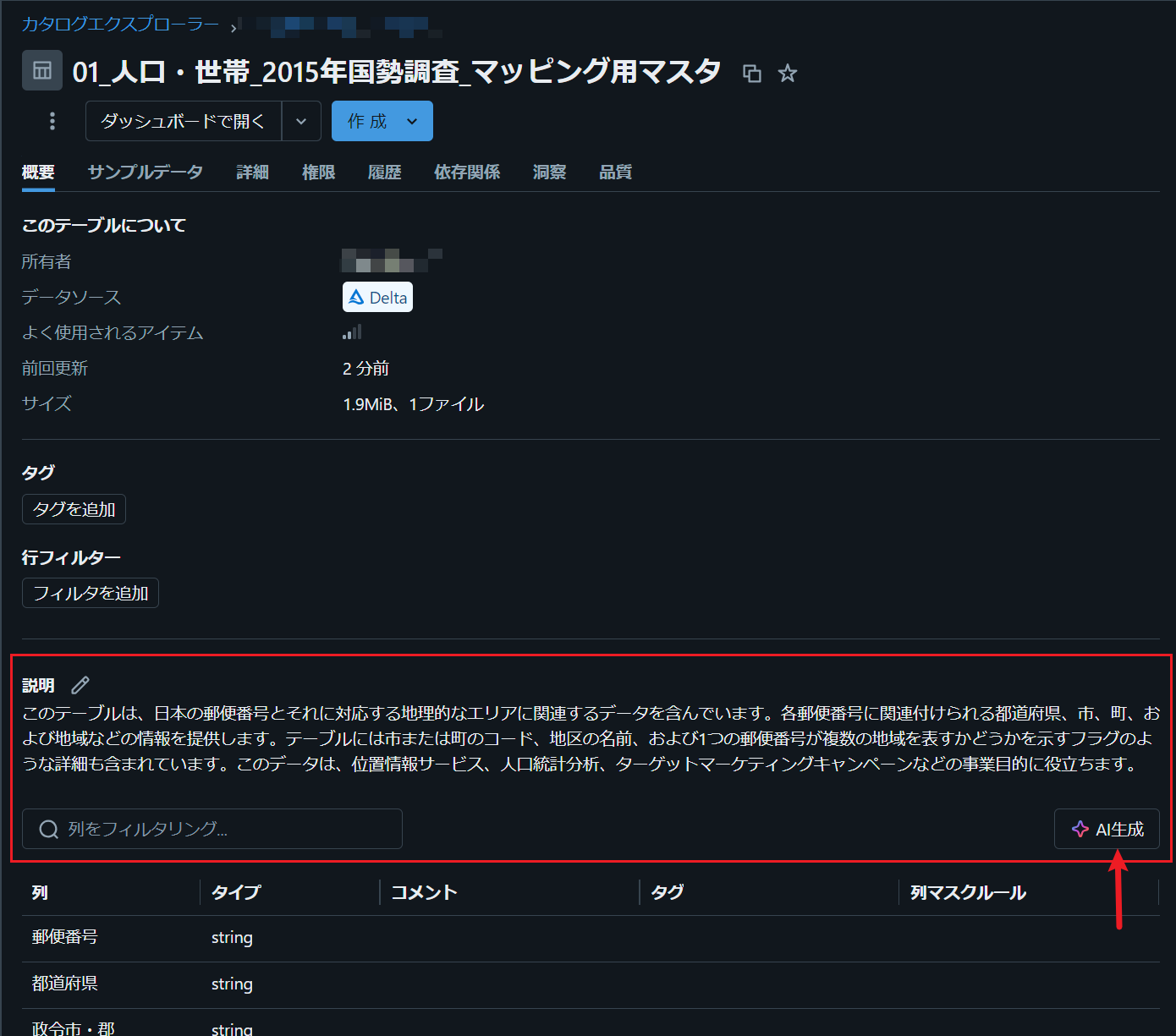
Task: Open the 権限 tab
Action: 319,172
